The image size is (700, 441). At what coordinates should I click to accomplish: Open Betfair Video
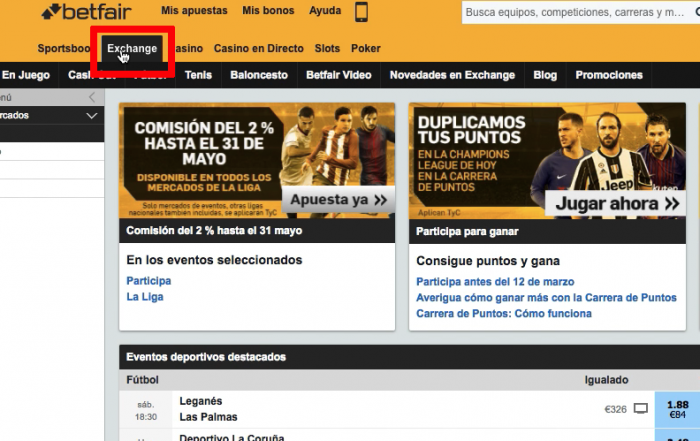pos(339,75)
